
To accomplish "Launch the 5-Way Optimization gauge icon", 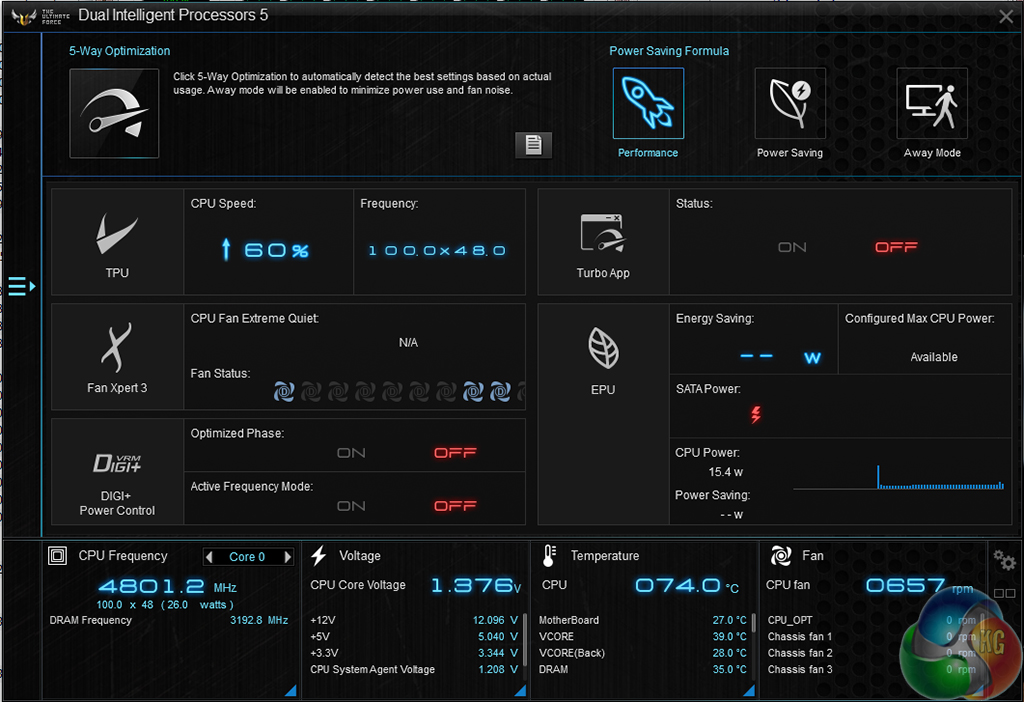I will [x=114, y=113].
